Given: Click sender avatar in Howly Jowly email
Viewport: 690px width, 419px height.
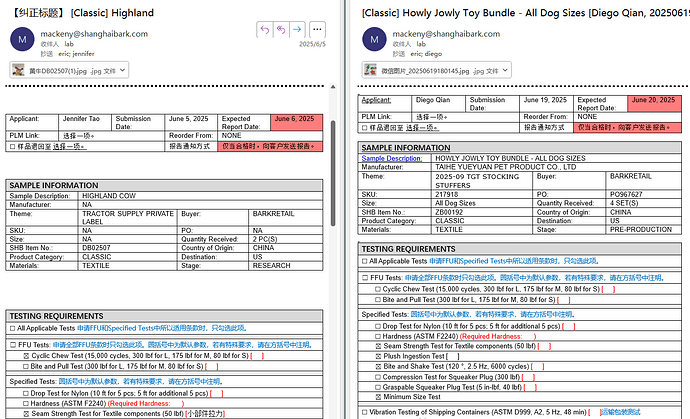Looking at the screenshot, I should (374, 39).
